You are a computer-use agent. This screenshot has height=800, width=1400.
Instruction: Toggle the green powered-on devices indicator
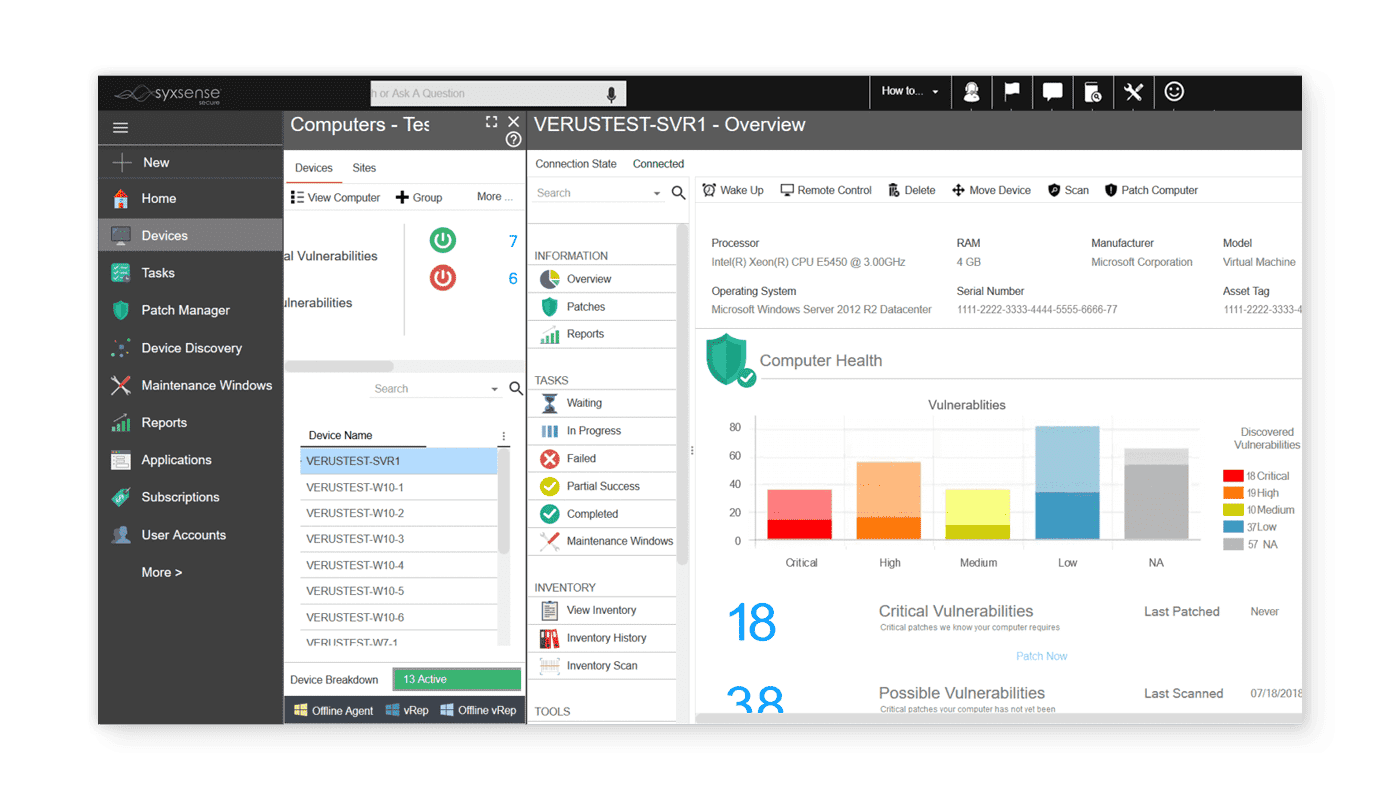(442, 240)
